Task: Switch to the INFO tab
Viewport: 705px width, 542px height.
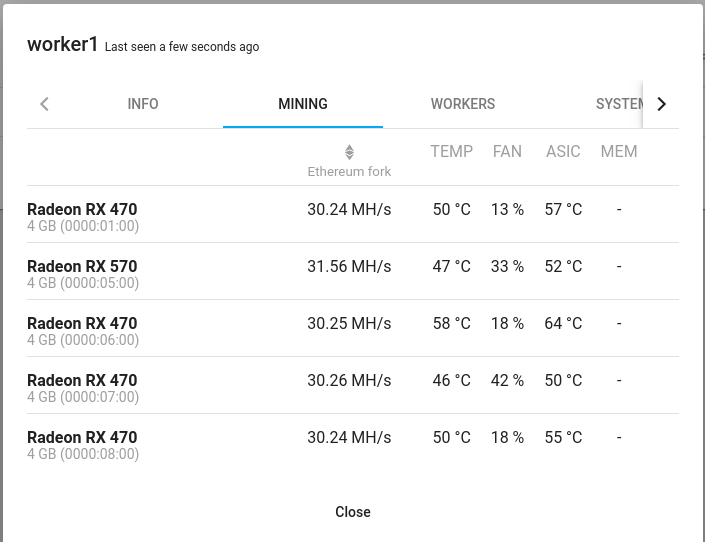Action: pos(143,104)
